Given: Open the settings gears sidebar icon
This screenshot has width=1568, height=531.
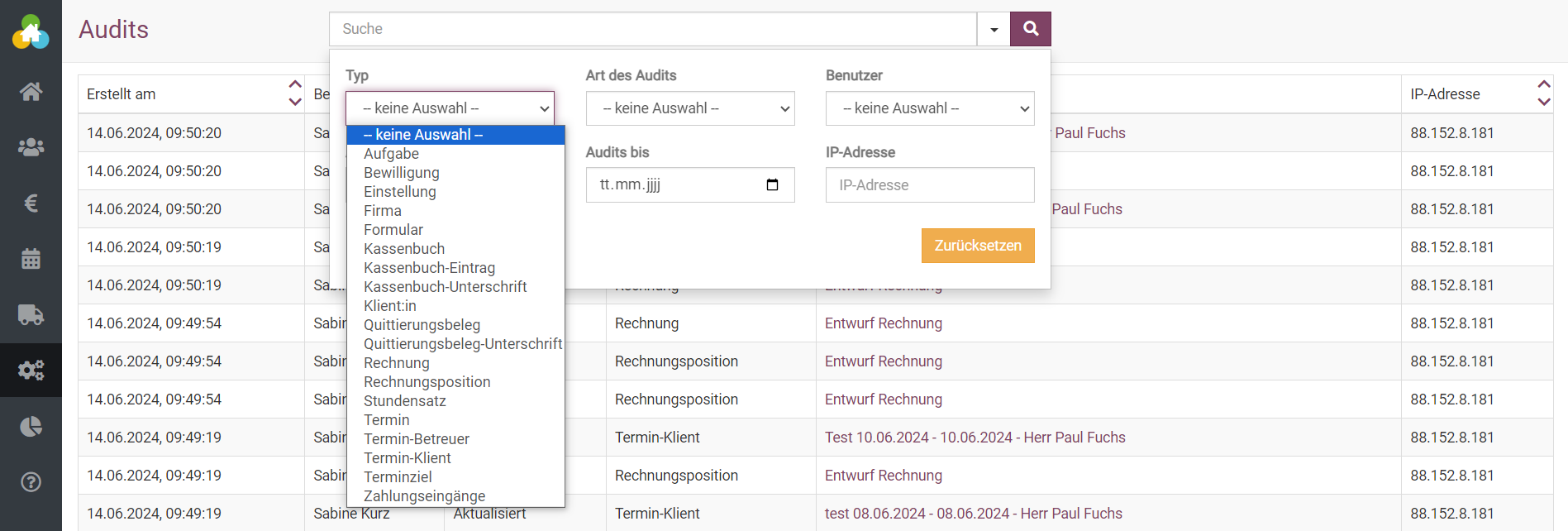Looking at the screenshot, I should click(x=31, y=370).
